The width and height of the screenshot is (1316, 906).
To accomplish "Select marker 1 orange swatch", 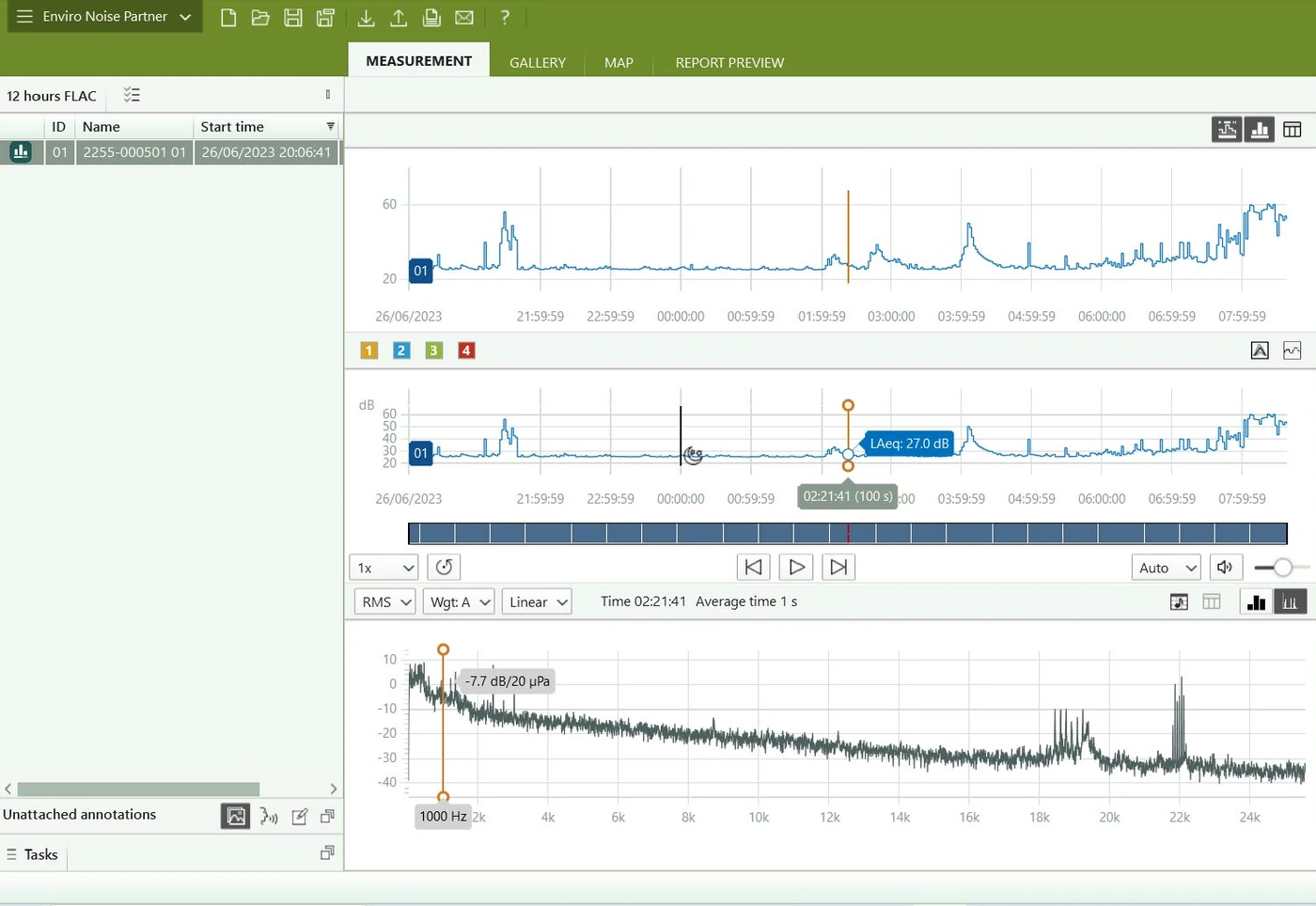I will click(x=369, y=351).
